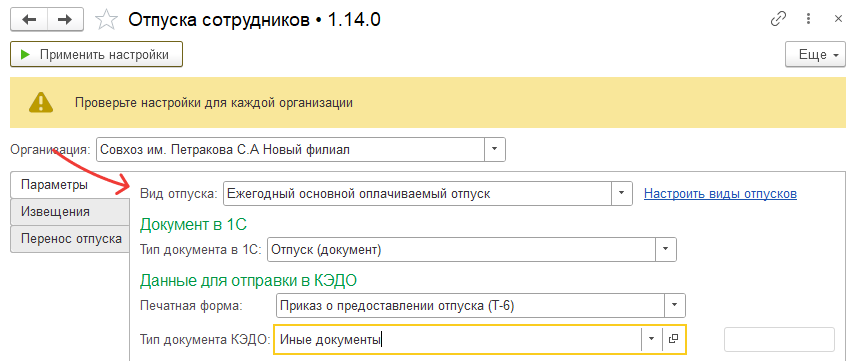
Task: Expand the Тип документа КЭДО dropdown arrow
Action: (651, 339)
